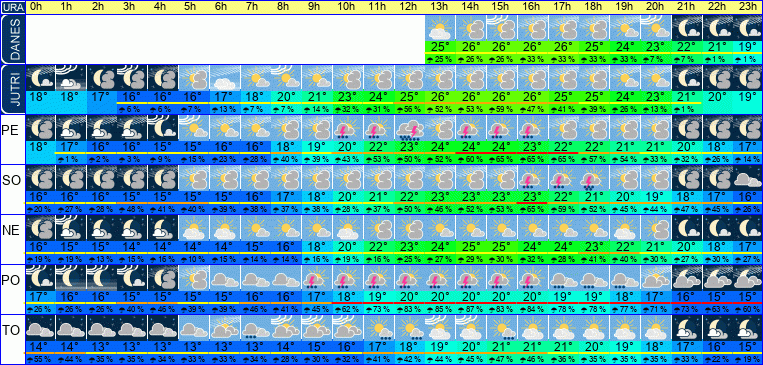Click the PE 12h heavy rain thunderstorm icon
The height and width of the screenshot is (365, 763).
410,128
